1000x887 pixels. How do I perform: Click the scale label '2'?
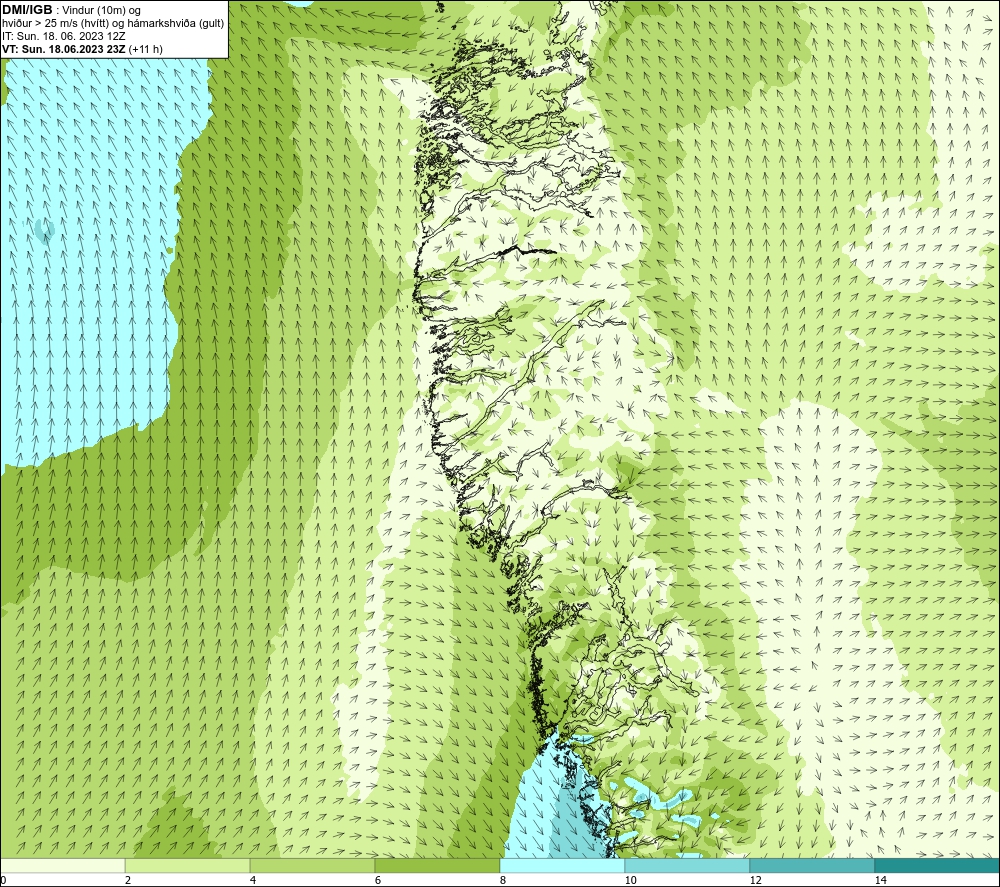tap(128, 880)
